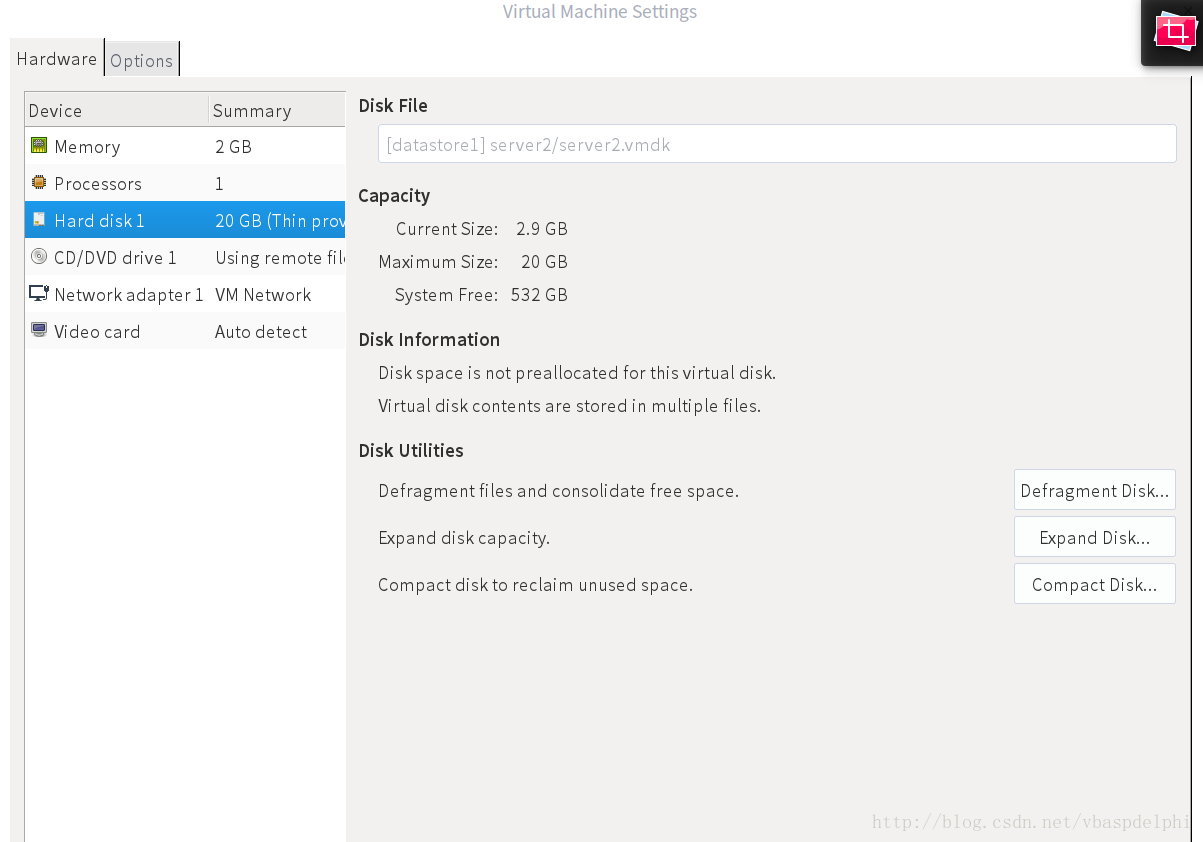Click the 'Auto detect' summary cell
Image resolution: width=1203 pixels, height=842 pixels.
pos(261,332)
